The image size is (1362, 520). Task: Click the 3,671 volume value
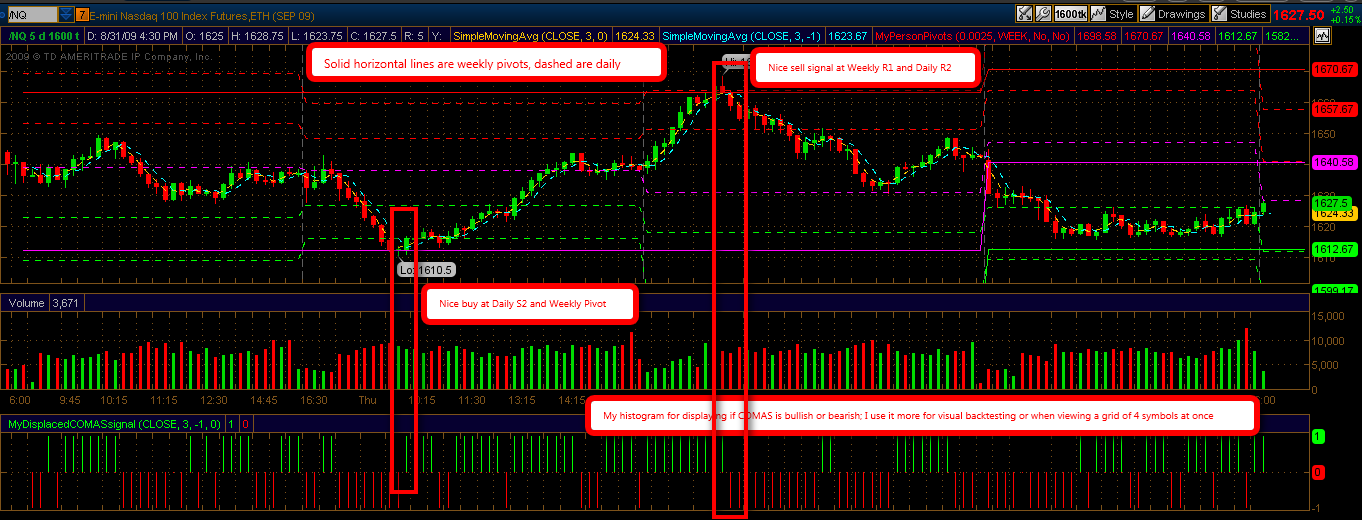pyautogui.click(x=67, y=302)
